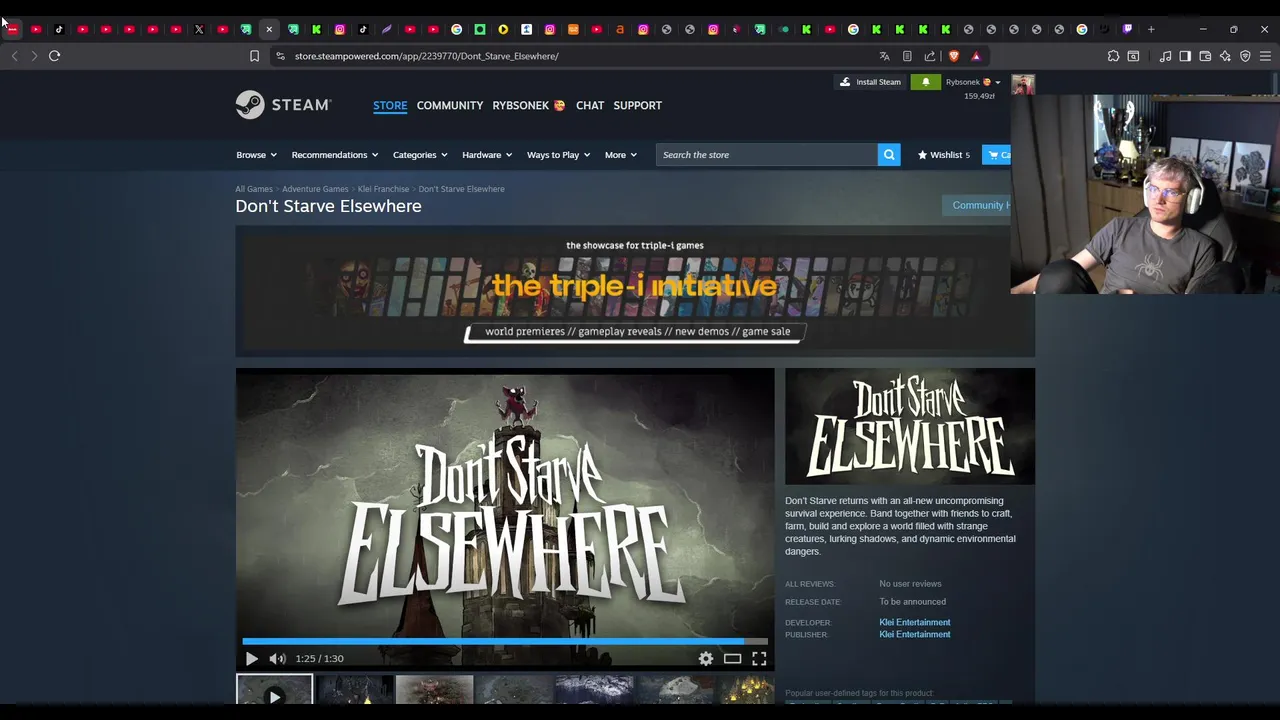The width and height of the screenshot is (1280, 720).
Task: Expand the Recommendations dropdown
Action: (335, 155)
